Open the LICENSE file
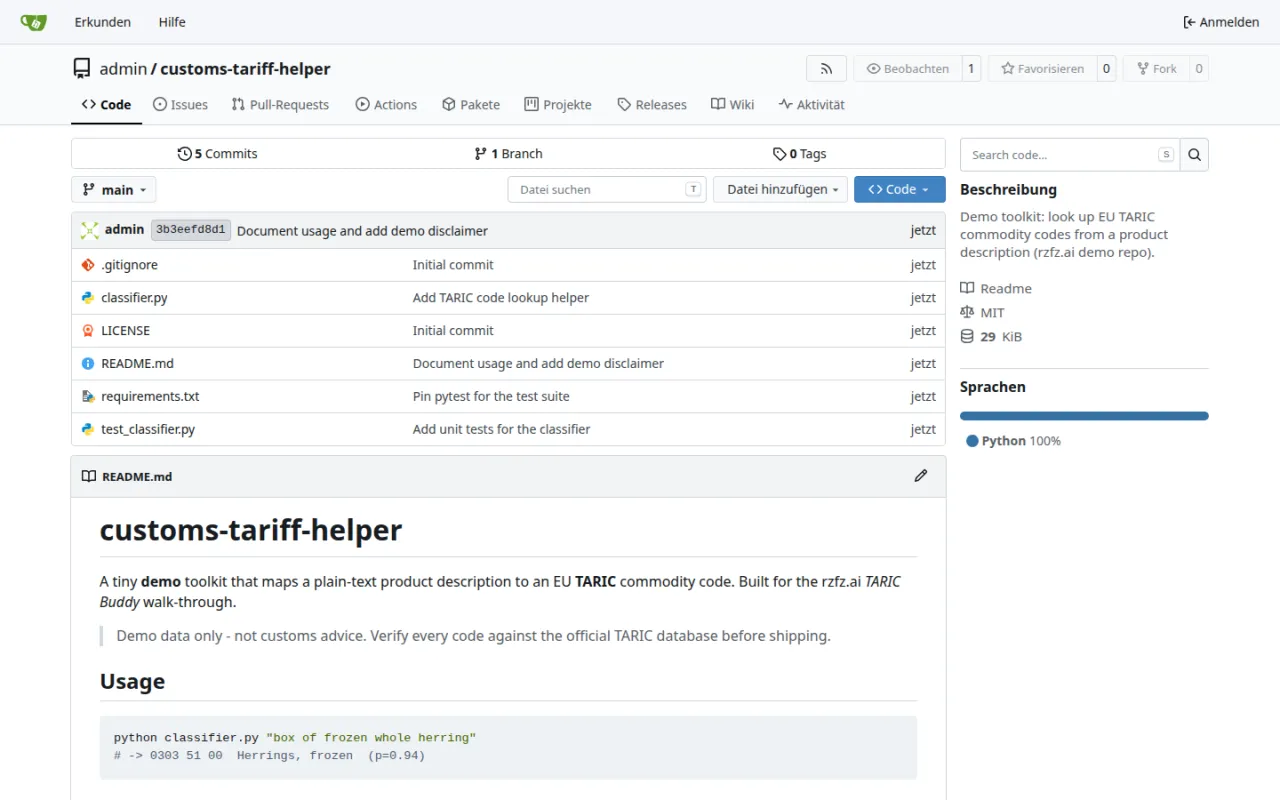Screen dimensions: 1280x800 125,331
